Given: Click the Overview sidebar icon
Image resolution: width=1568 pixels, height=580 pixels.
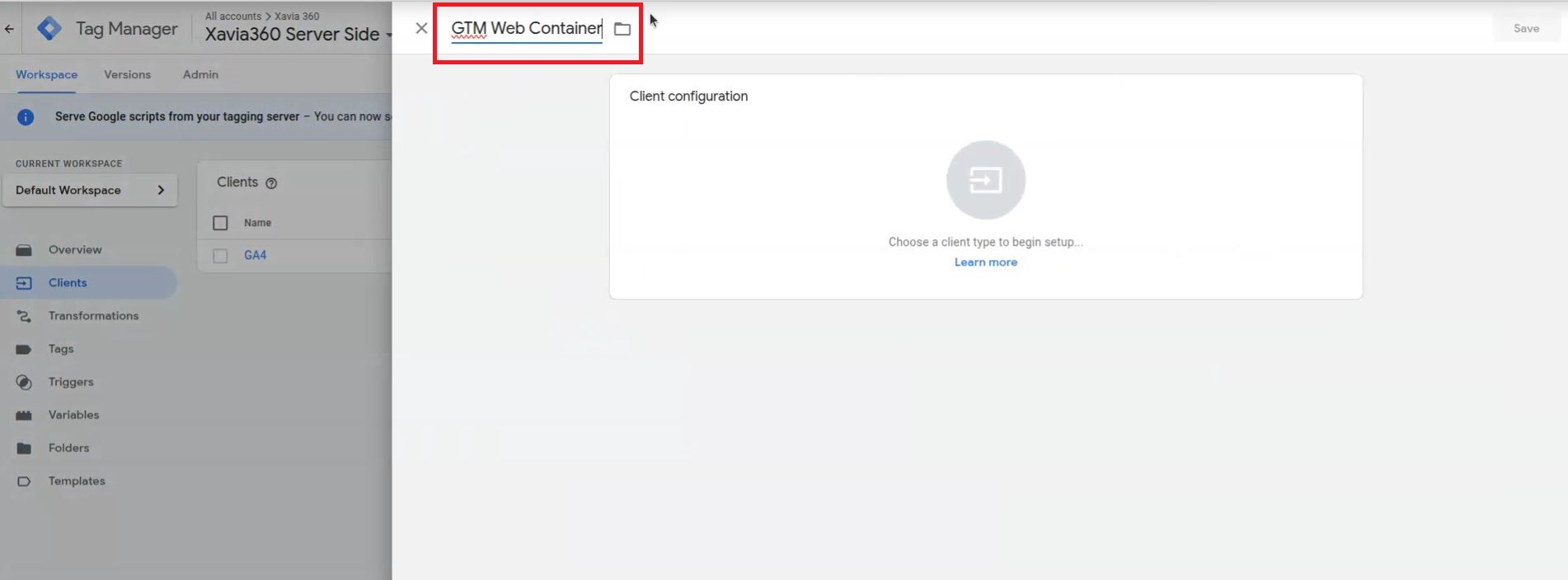Looking at the screenshot, I should (x=24, y=250).
